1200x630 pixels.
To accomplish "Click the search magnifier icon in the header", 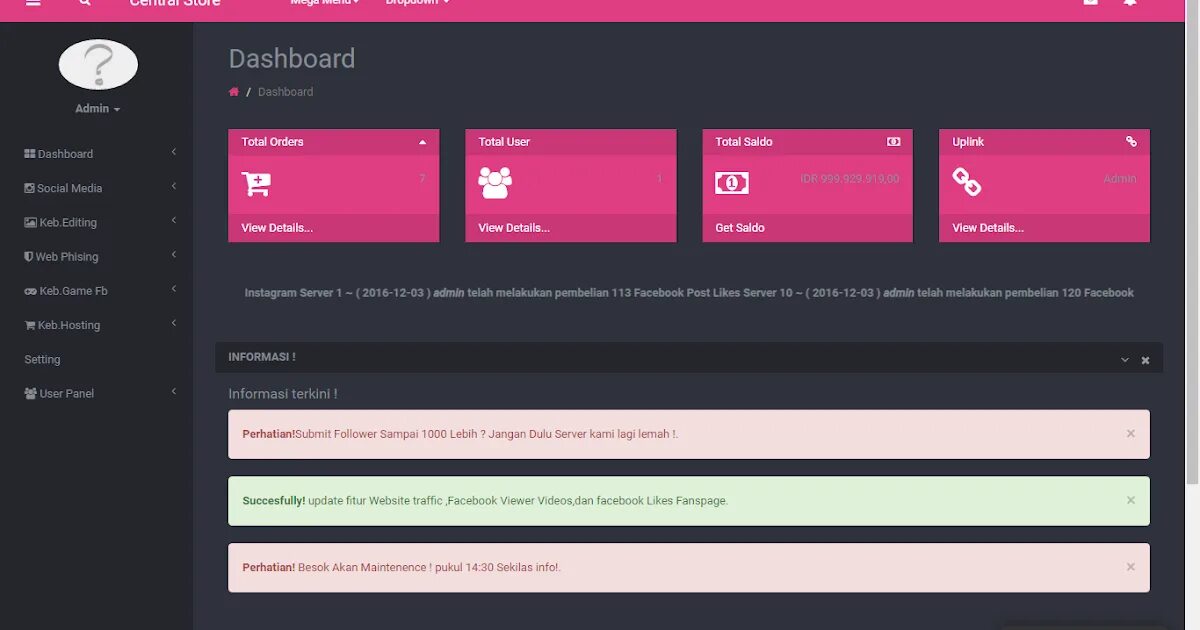I will point(84,3).
